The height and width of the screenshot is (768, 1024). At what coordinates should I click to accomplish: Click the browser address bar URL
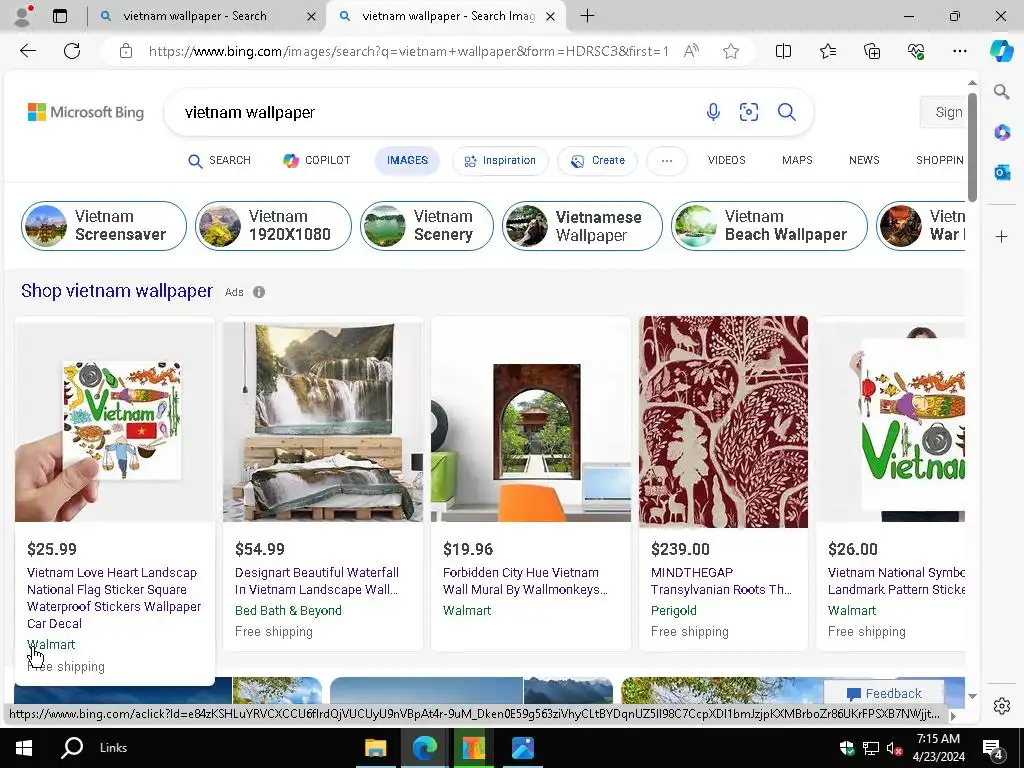(x=408, y=51)
